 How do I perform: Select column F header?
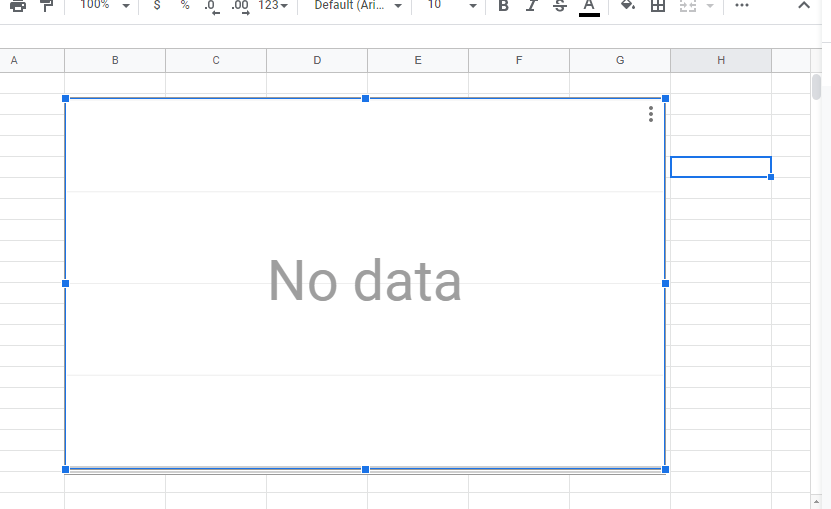coord(519,60)
